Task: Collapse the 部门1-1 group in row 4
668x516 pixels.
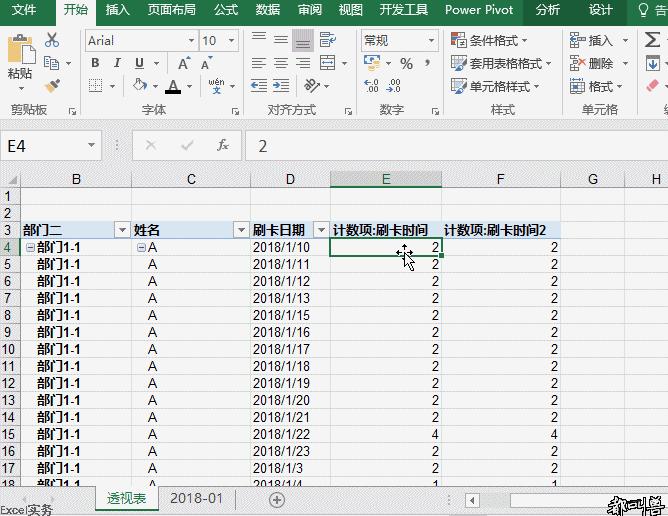Action: coord(30,247)
